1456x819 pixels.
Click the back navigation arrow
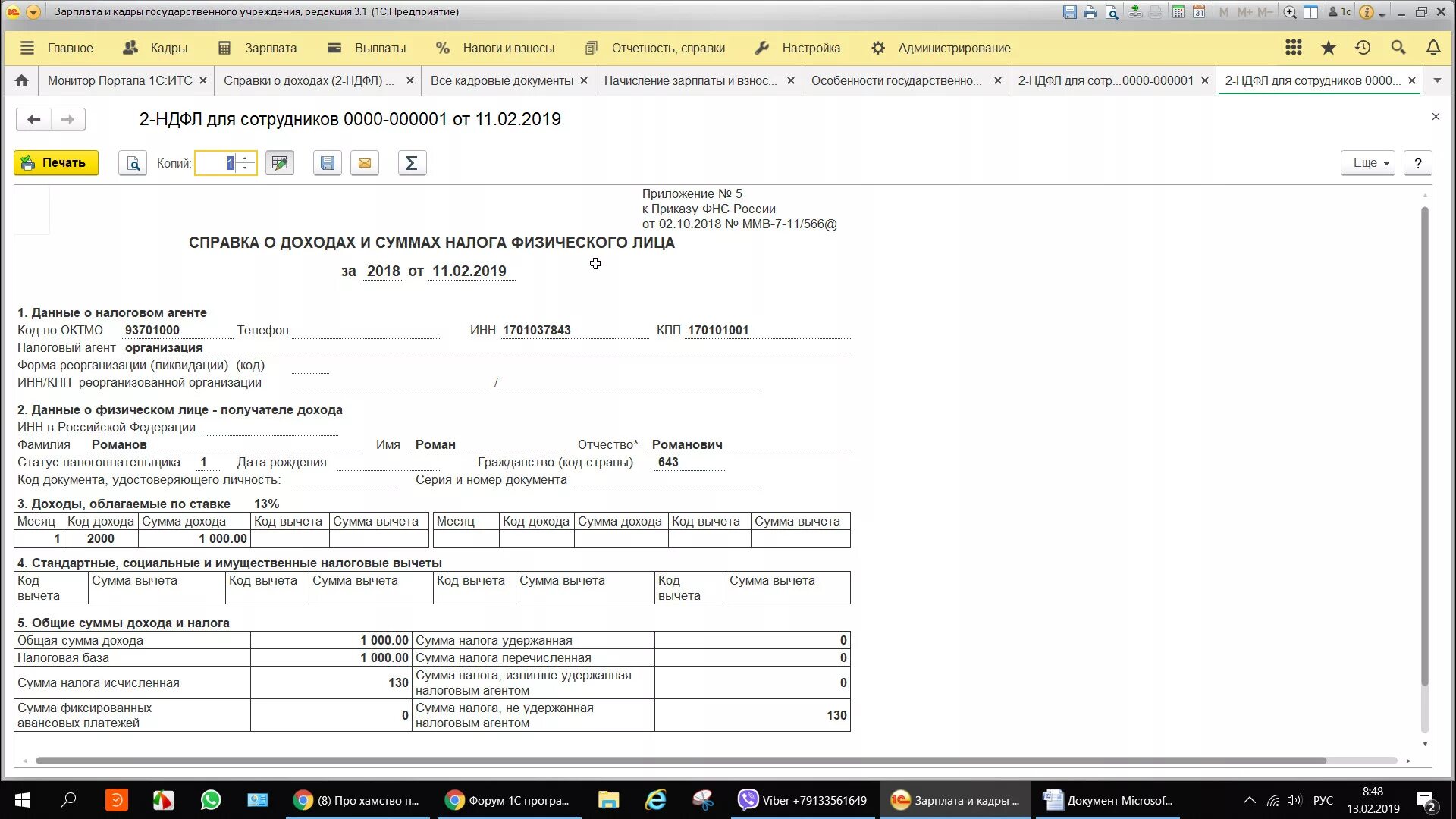33,119
